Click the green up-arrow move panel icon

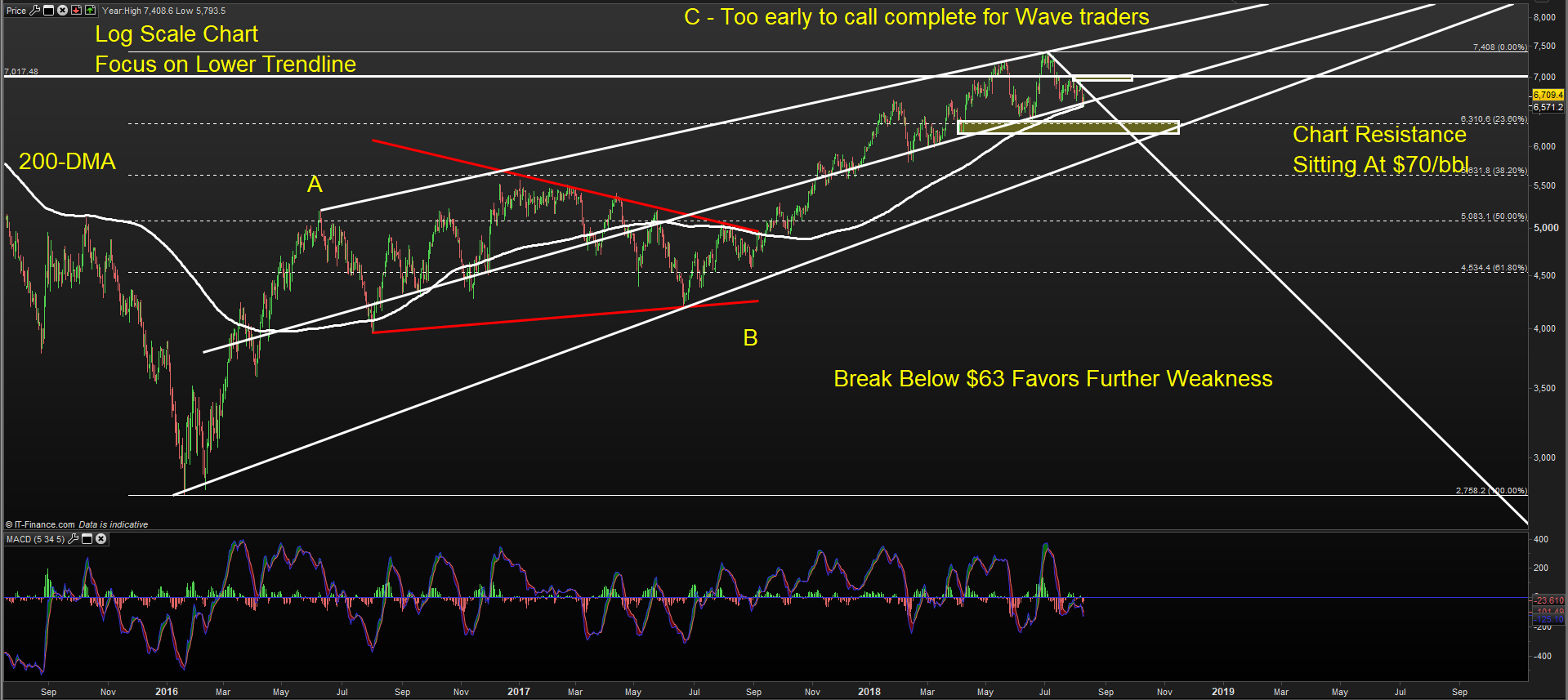[90, 11]
